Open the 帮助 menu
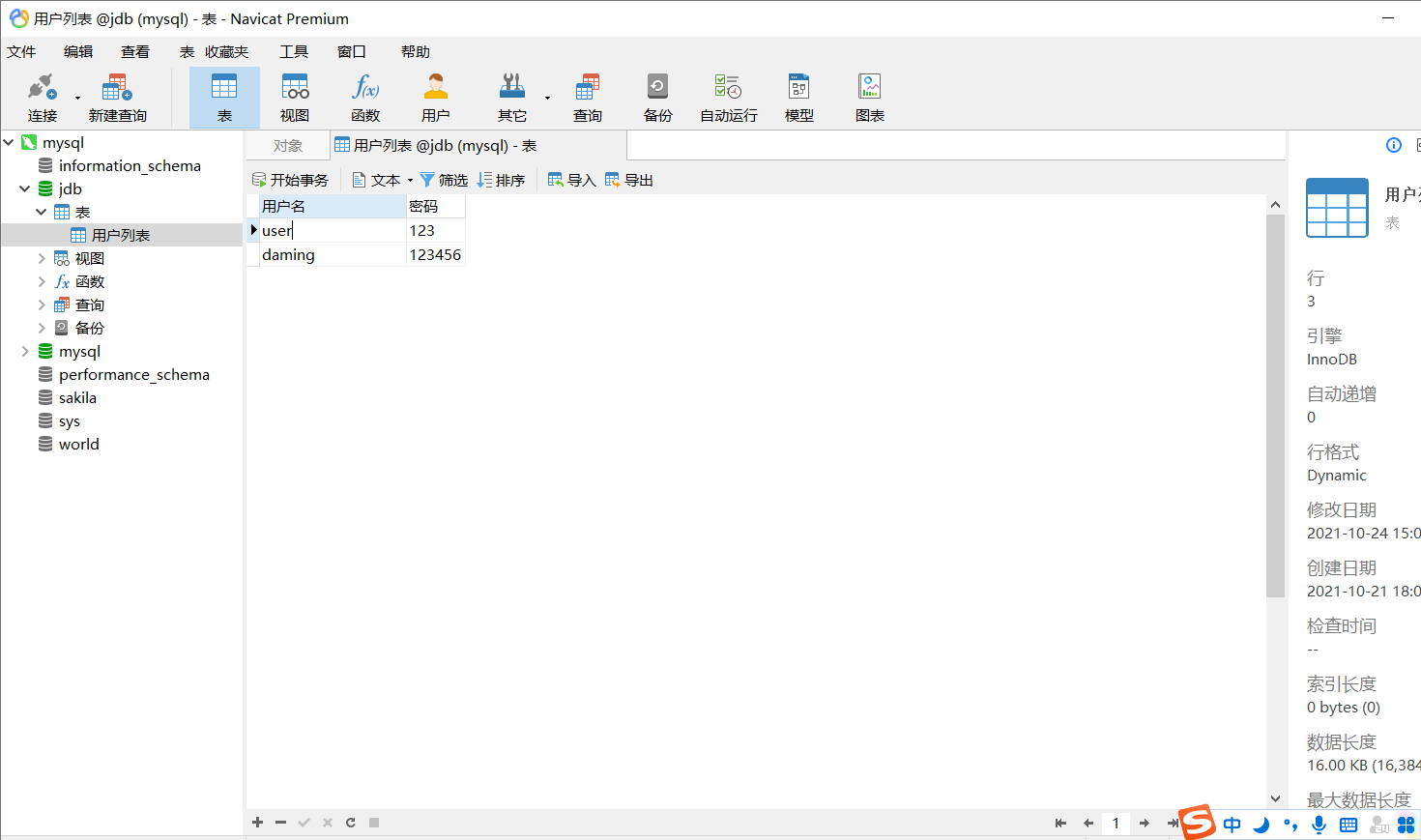Screen dimensions: 1421x840 pos(416,52)
